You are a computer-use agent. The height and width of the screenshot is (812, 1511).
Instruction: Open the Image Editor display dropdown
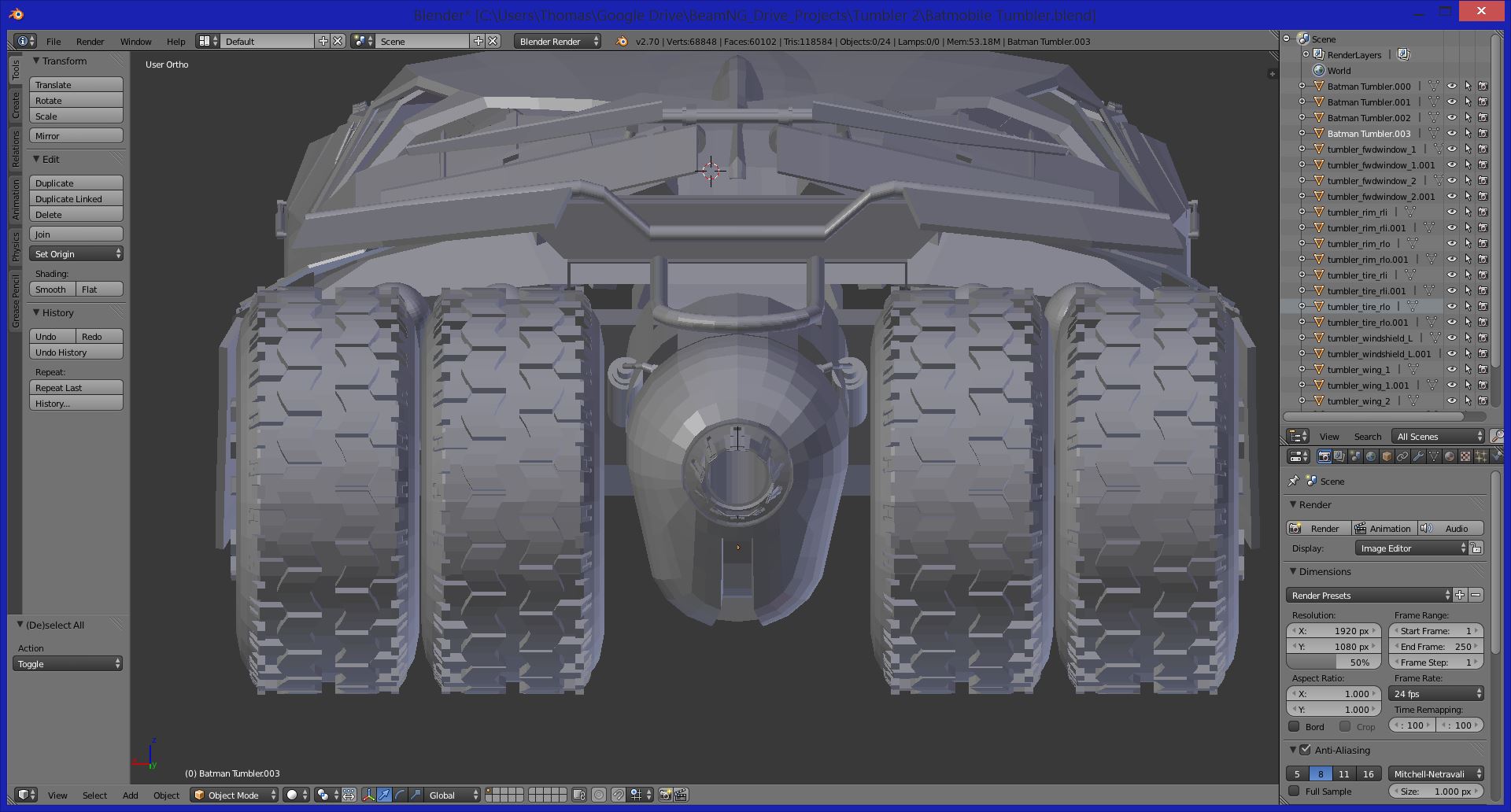pos(1411,548)
